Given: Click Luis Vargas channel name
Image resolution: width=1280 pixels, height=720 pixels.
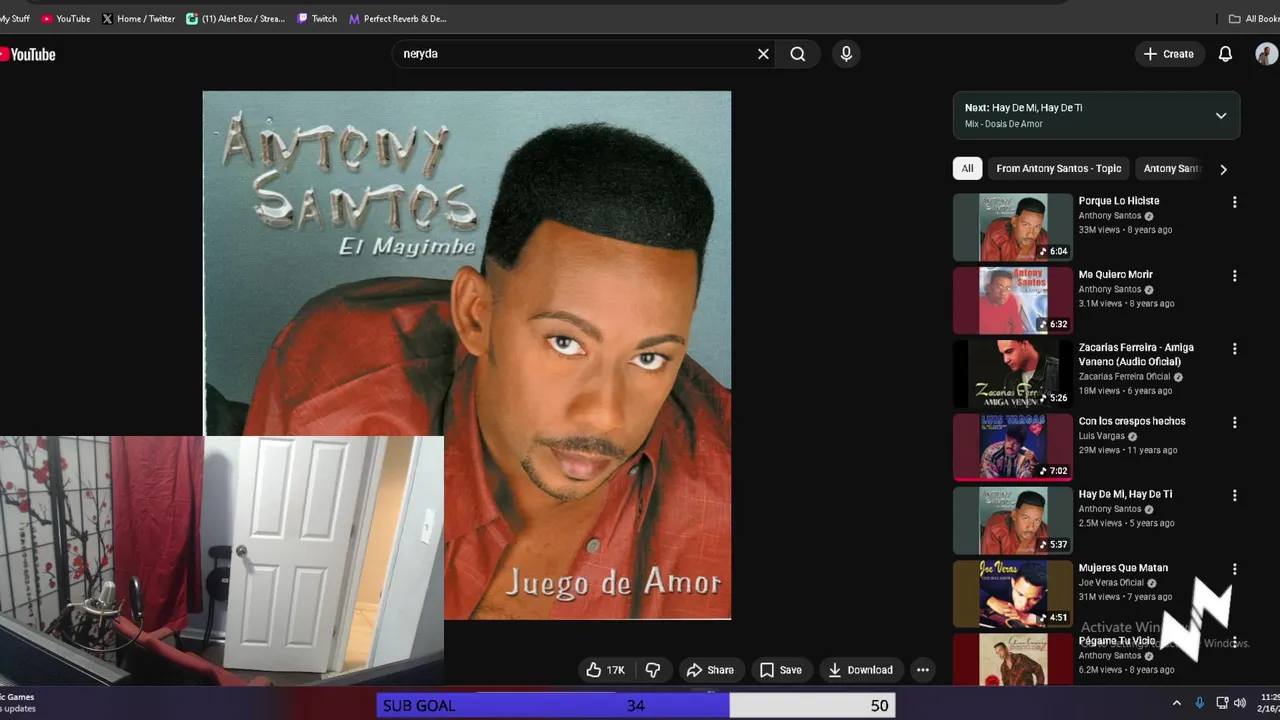Looking at the screenshot, I should pos(1101,436).
